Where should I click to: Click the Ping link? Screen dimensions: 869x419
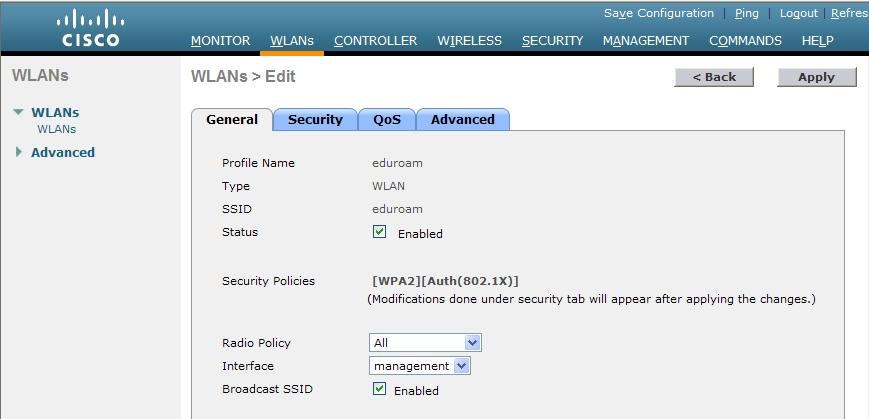tap(747, 13)
